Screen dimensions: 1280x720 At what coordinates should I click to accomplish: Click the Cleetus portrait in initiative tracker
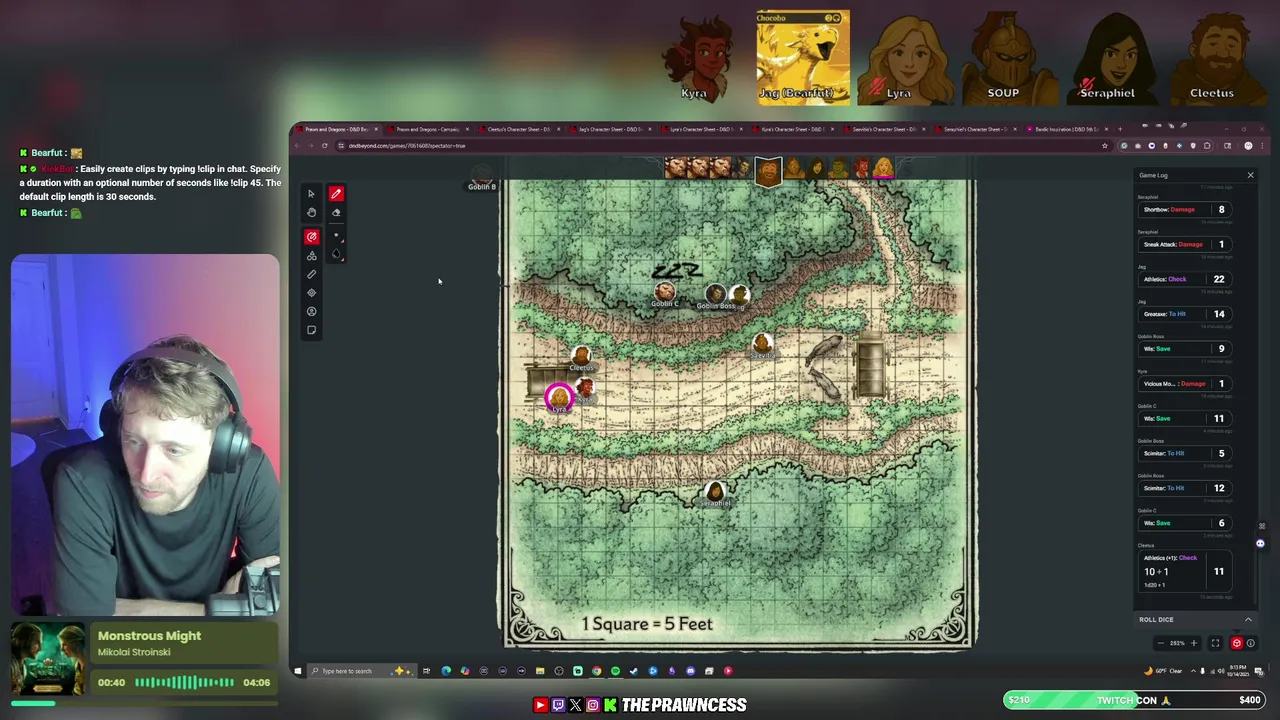click(x=767, y=172)
